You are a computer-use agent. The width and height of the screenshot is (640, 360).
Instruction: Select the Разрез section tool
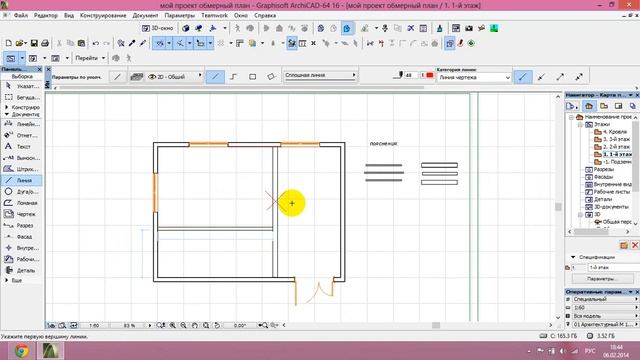[x=22, y=225]
